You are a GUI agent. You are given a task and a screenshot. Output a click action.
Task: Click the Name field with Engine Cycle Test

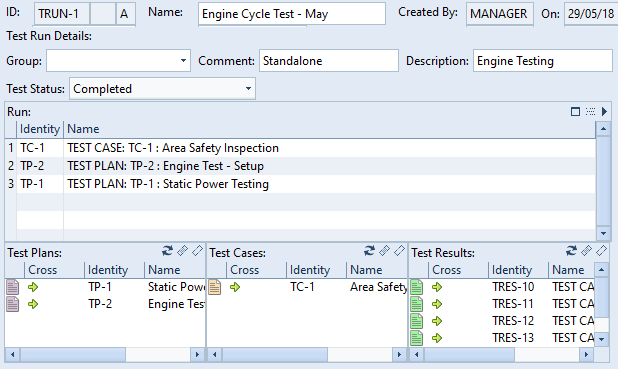click(x=292, y=14)
